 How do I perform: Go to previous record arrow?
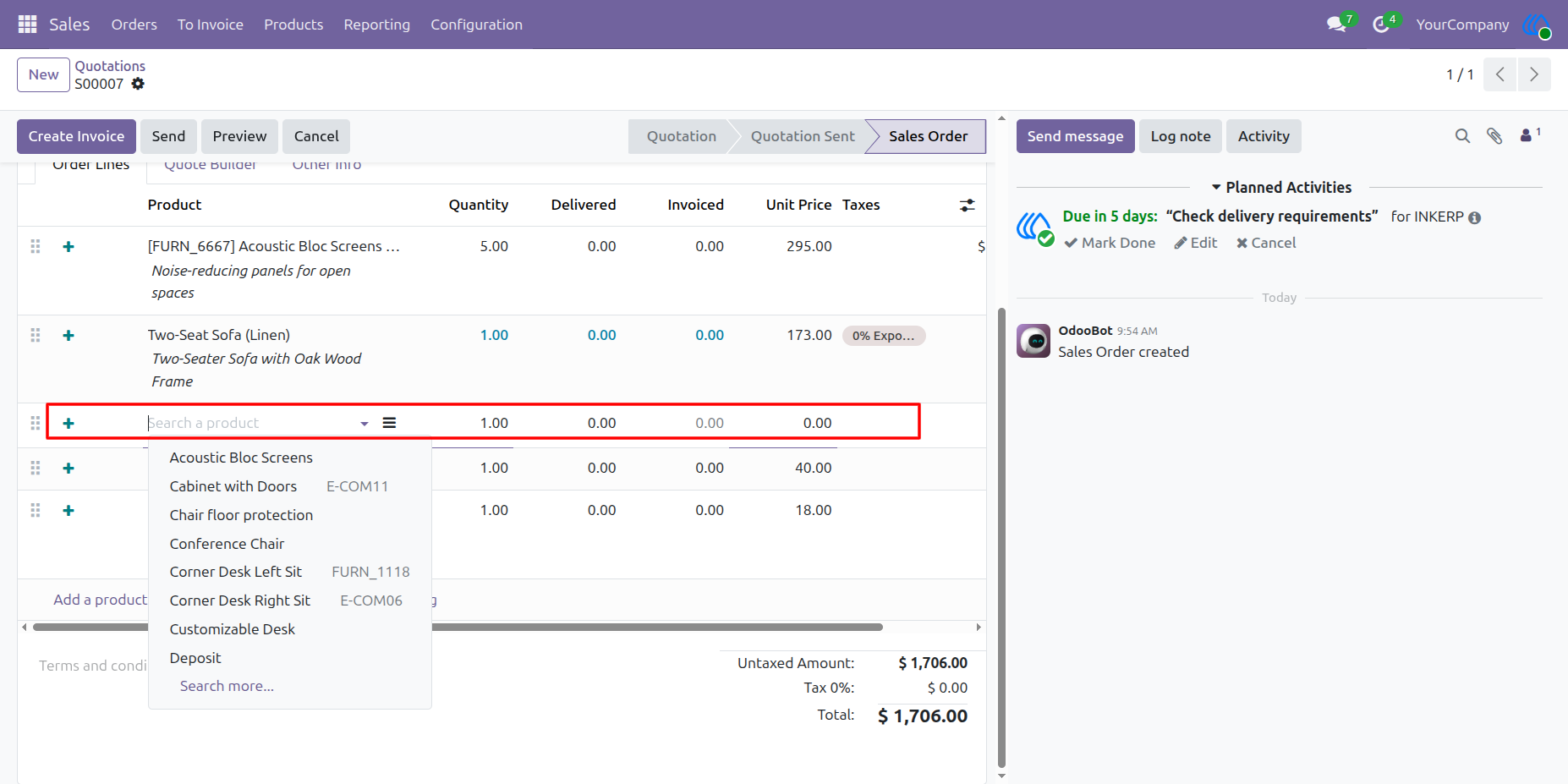point(1500,74)
